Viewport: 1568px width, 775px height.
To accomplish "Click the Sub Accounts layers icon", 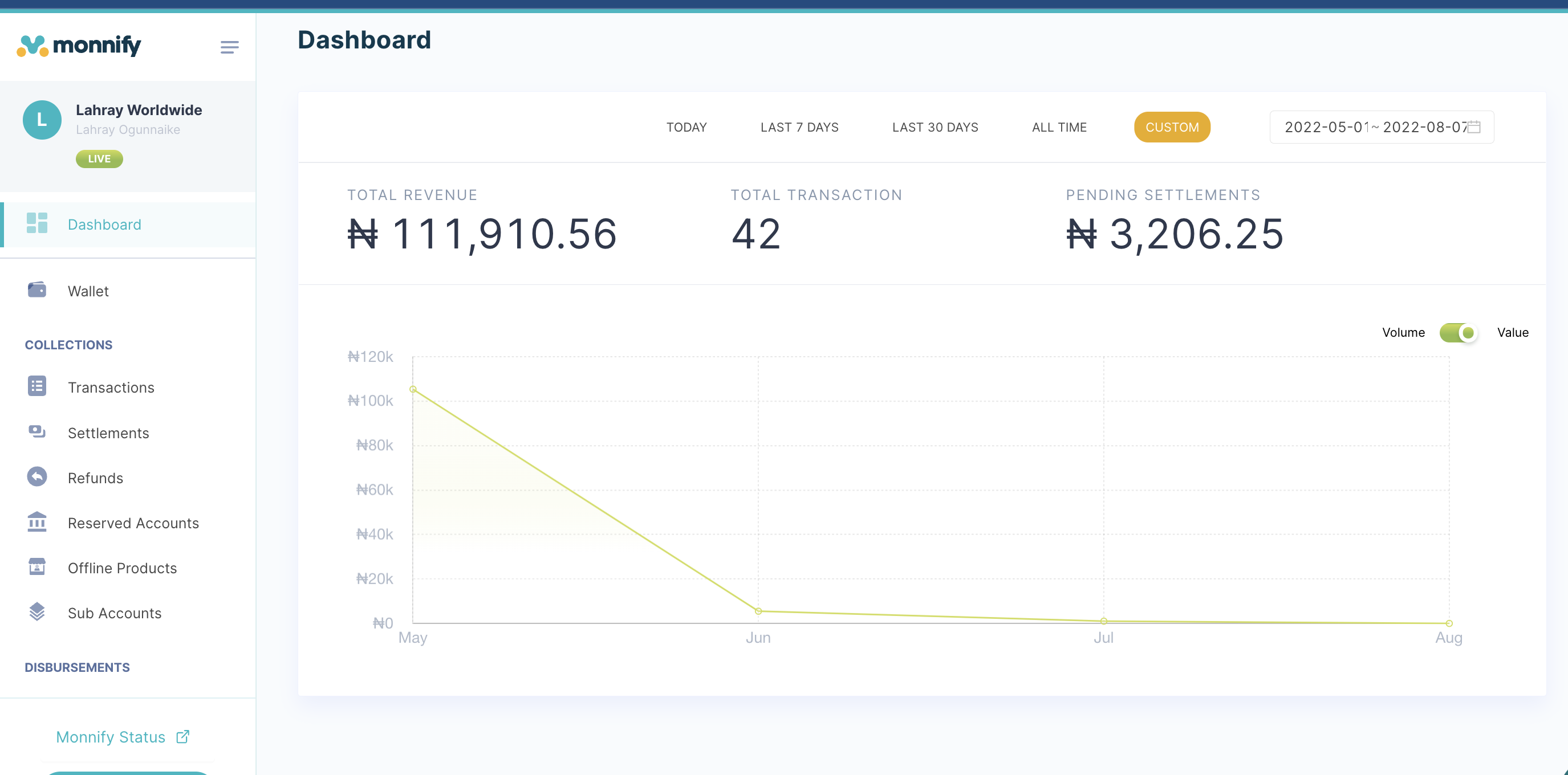I will point(36,612).
